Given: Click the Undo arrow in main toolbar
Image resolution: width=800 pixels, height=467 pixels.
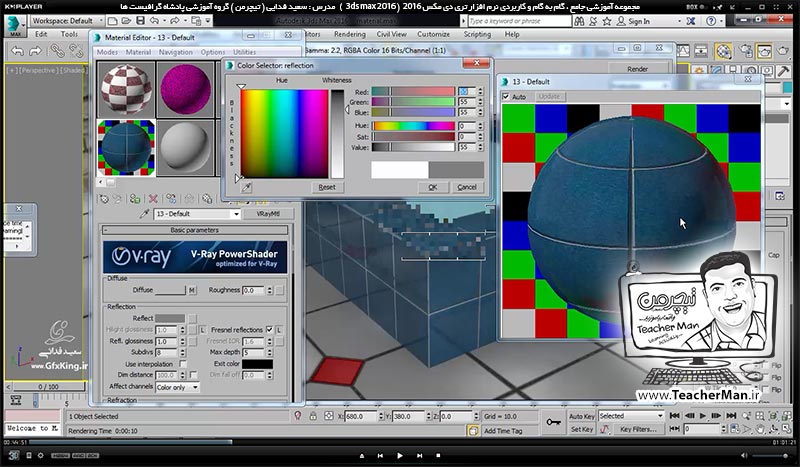Looking at the screenshot, I should pos(17,51).
